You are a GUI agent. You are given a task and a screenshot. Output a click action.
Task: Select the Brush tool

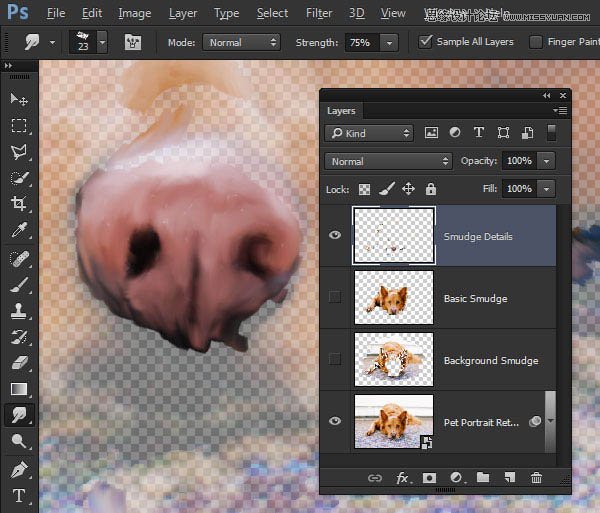click(19, 285)
